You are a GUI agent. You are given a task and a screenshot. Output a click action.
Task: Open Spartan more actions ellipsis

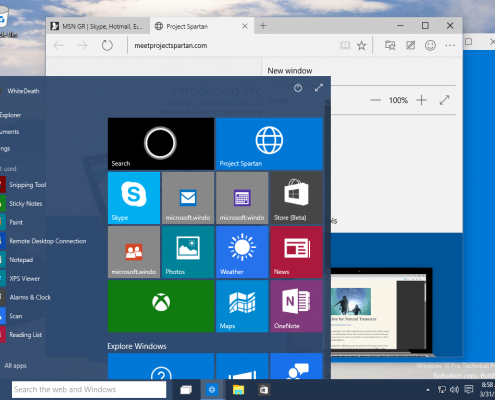(450, 45)
